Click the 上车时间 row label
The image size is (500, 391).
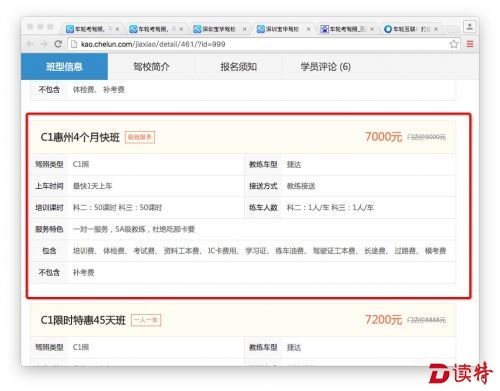pyautogui.click(x=49, y=186)
